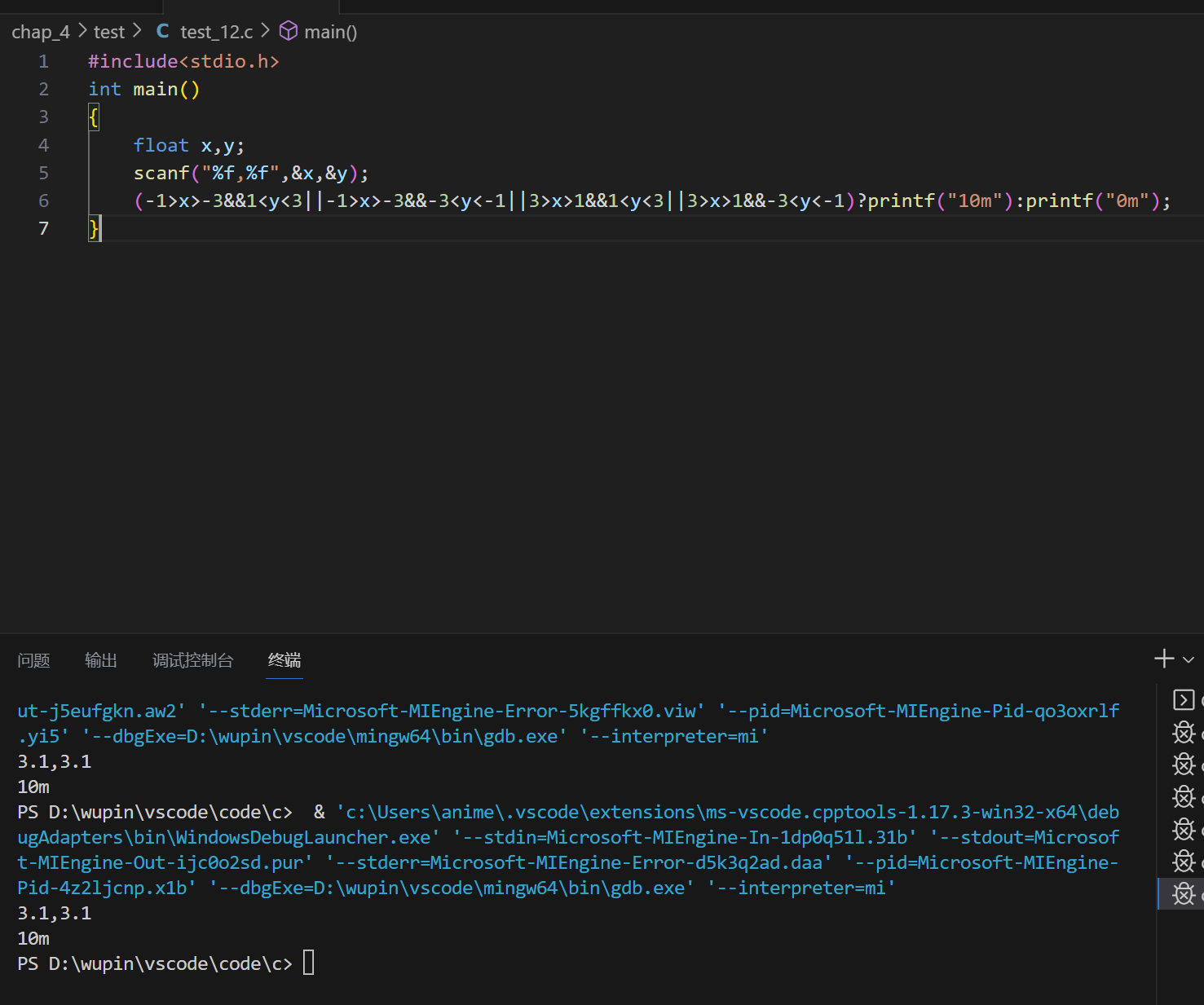Expand the test folder breadcrumb
Screen dimensions: 1204x1005
tap(108, 32)
